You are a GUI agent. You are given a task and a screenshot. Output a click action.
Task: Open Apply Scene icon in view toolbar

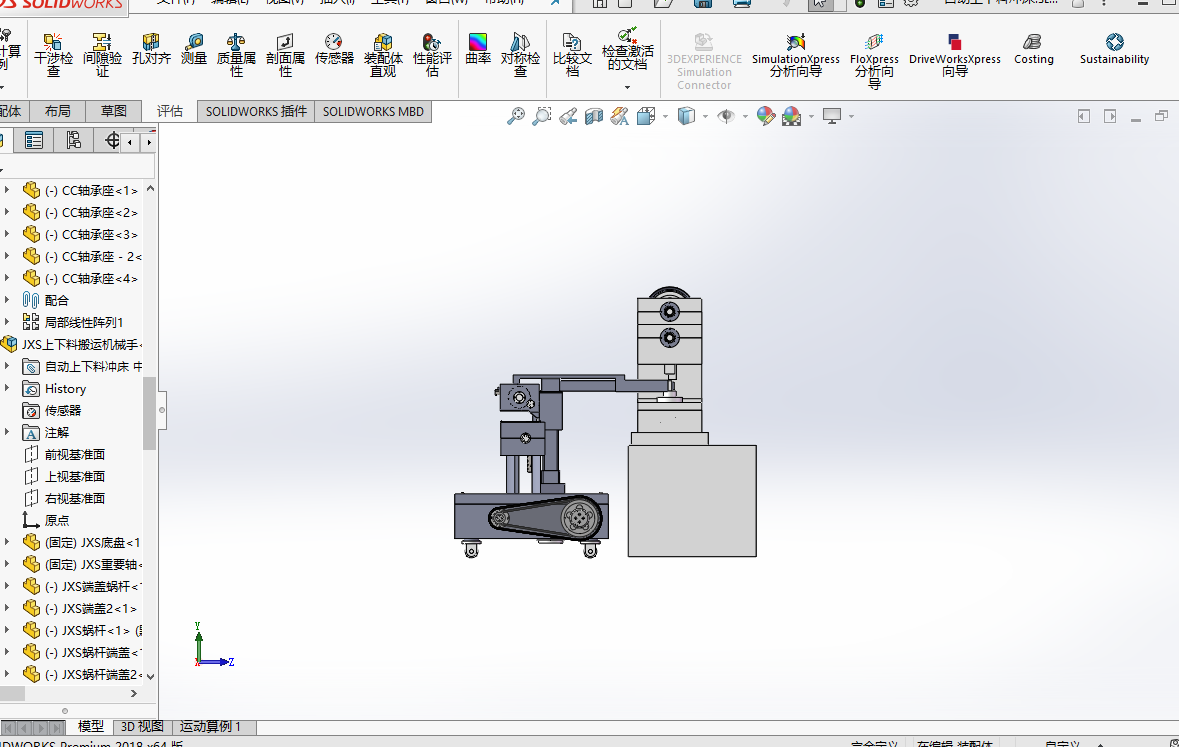(791, 116)
